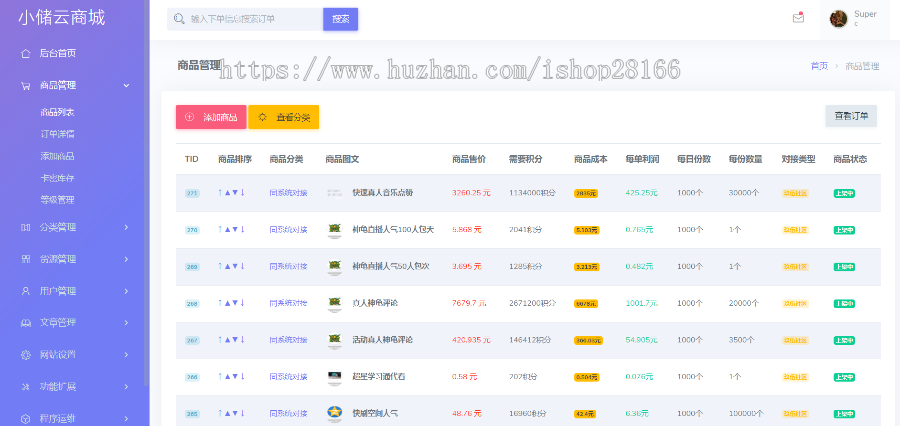The image size is (900, 426).
Task: Open thumbnail of 超星学习通代看
Action: [x=334, y=377]
